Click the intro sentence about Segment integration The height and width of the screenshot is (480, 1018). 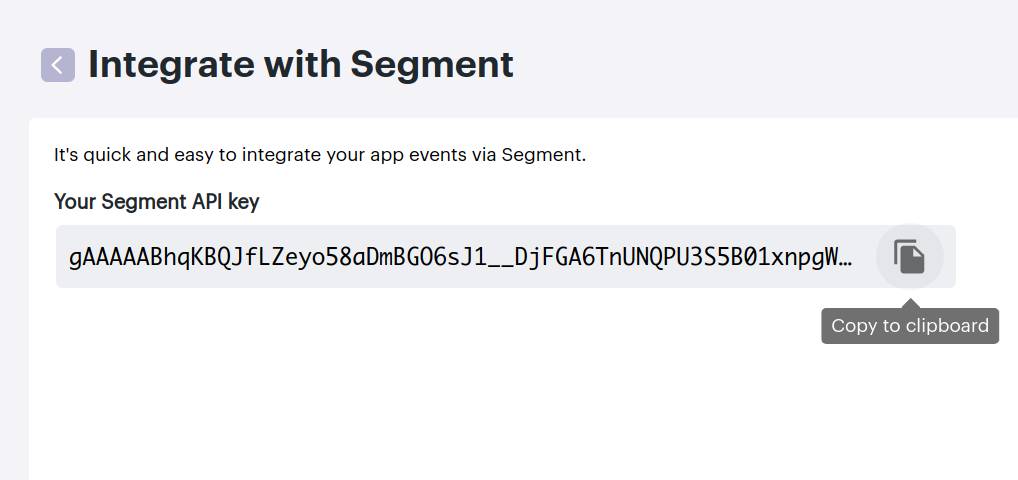click(x=320, y=156)
